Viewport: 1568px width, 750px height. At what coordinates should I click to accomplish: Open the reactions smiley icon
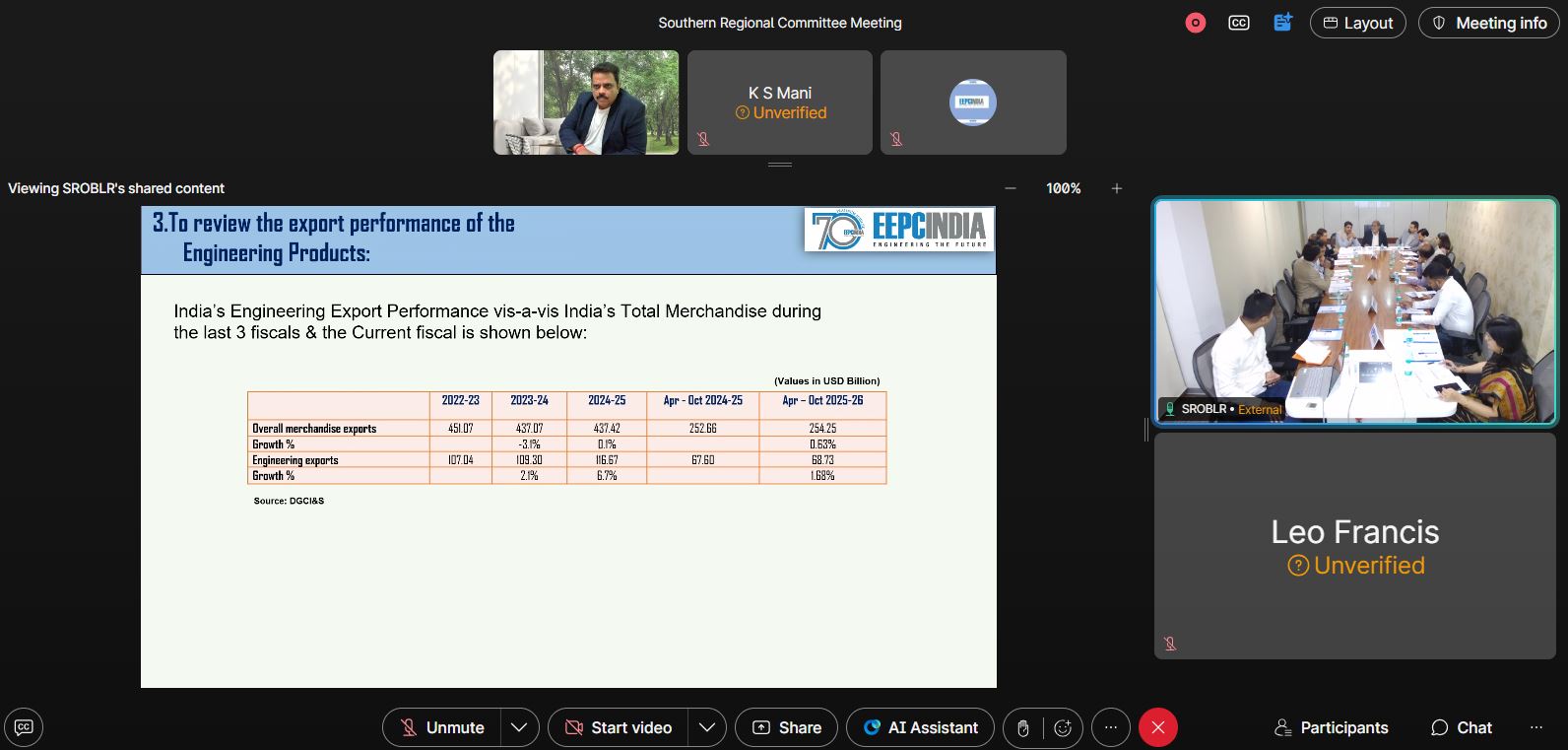[1063, 728]
